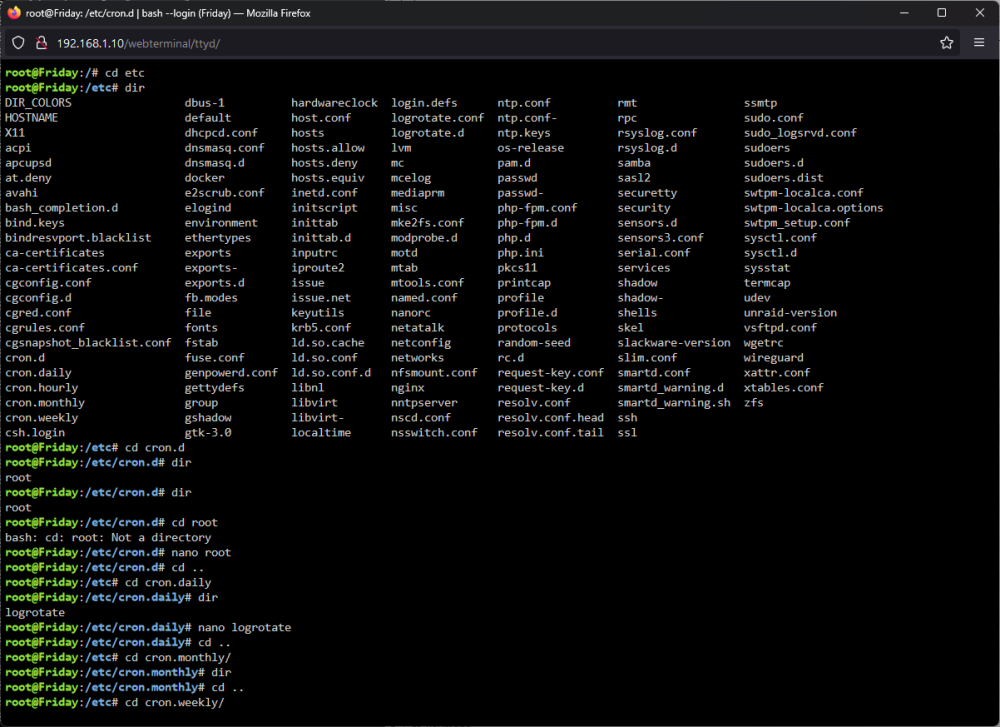Maximize the Firefox window

(x=941, y=13)
